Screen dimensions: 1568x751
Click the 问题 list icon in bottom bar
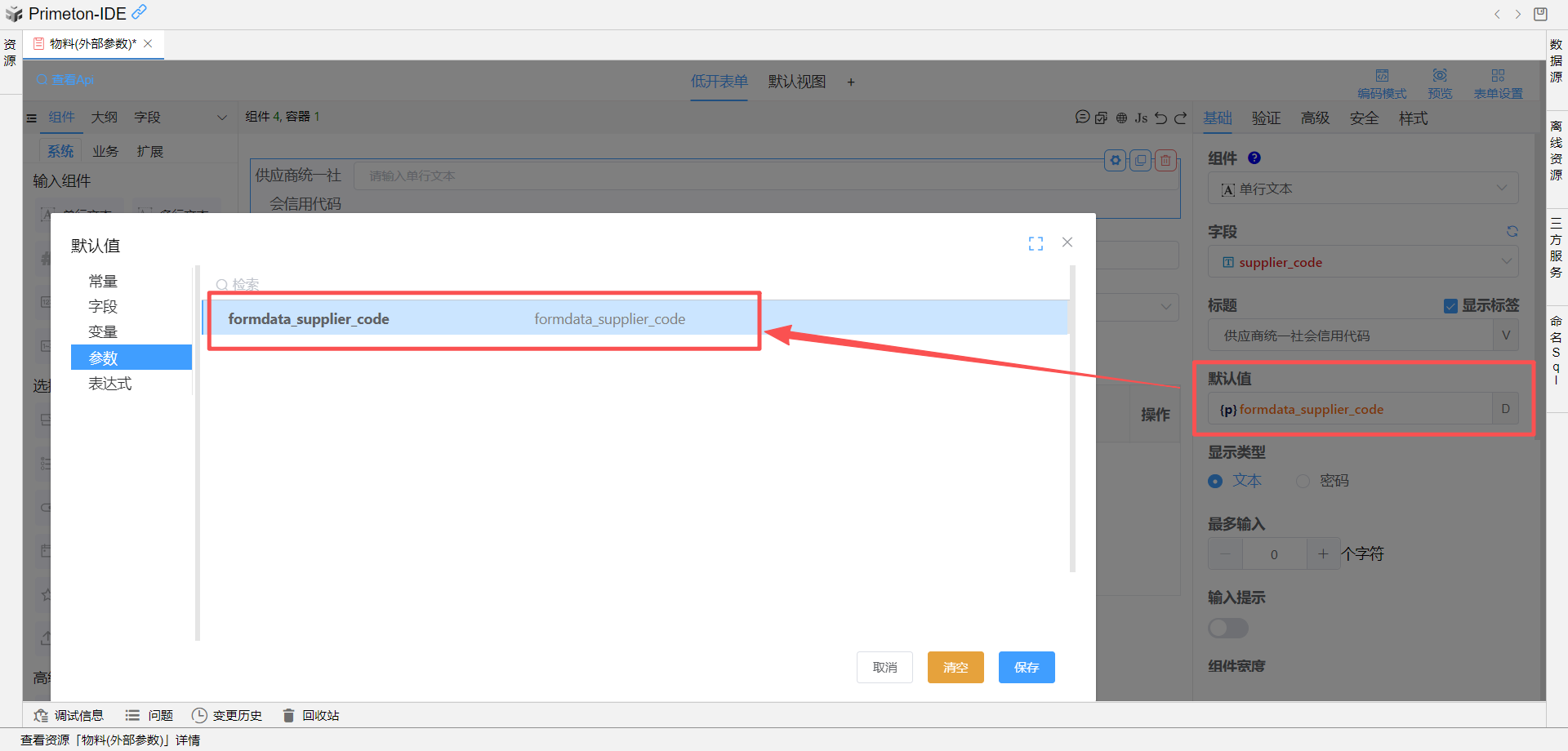click(x=132, y=716)
